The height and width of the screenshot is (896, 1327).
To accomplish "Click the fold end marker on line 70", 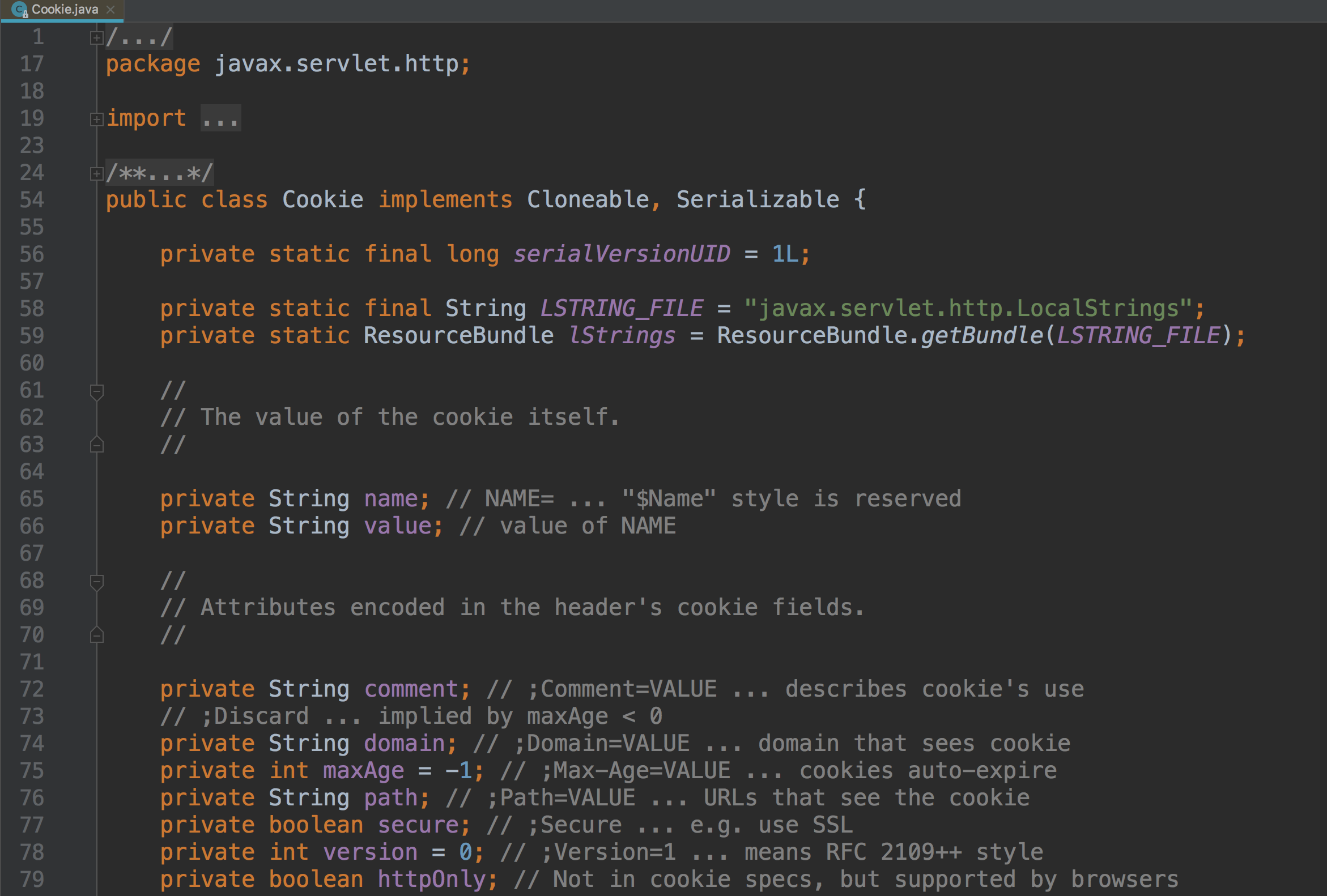I will pyautogui.click(x=96, y=635).
